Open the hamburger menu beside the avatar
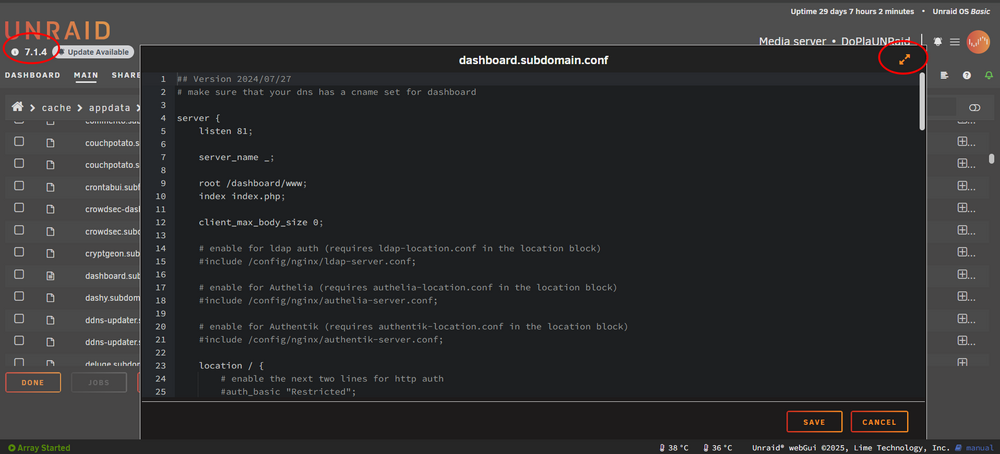The width and height of the screenshot is (1000, 454). [955, 41]
